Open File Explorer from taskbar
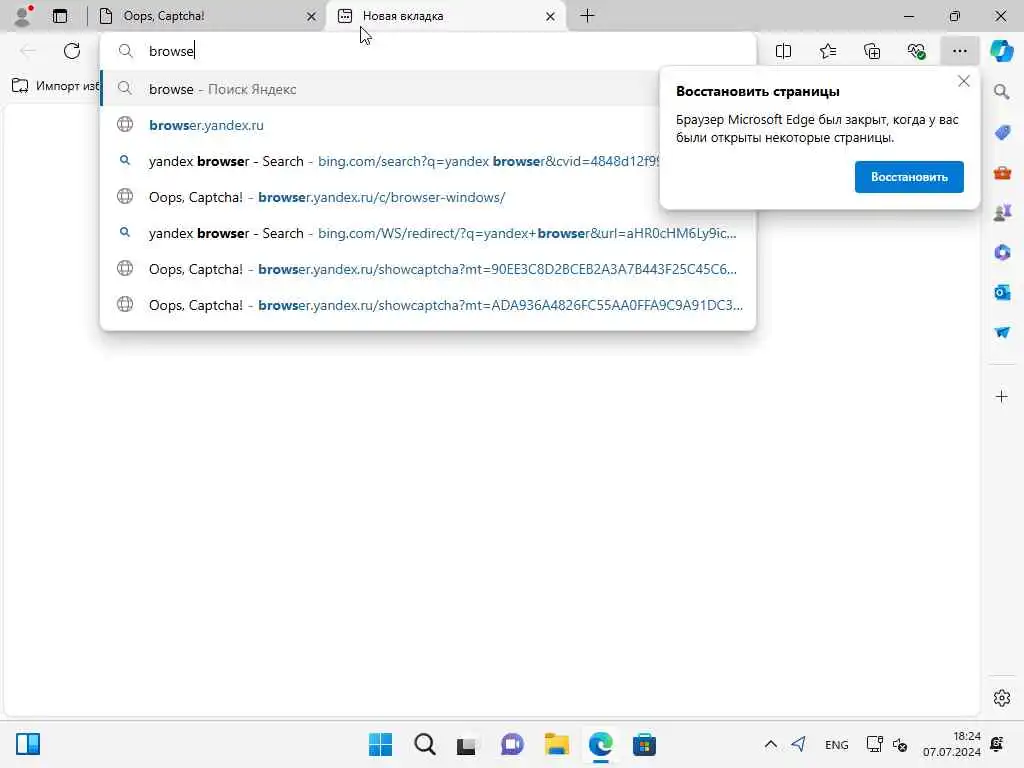This screenshot has height=768, width=1024. coord(556,744)
